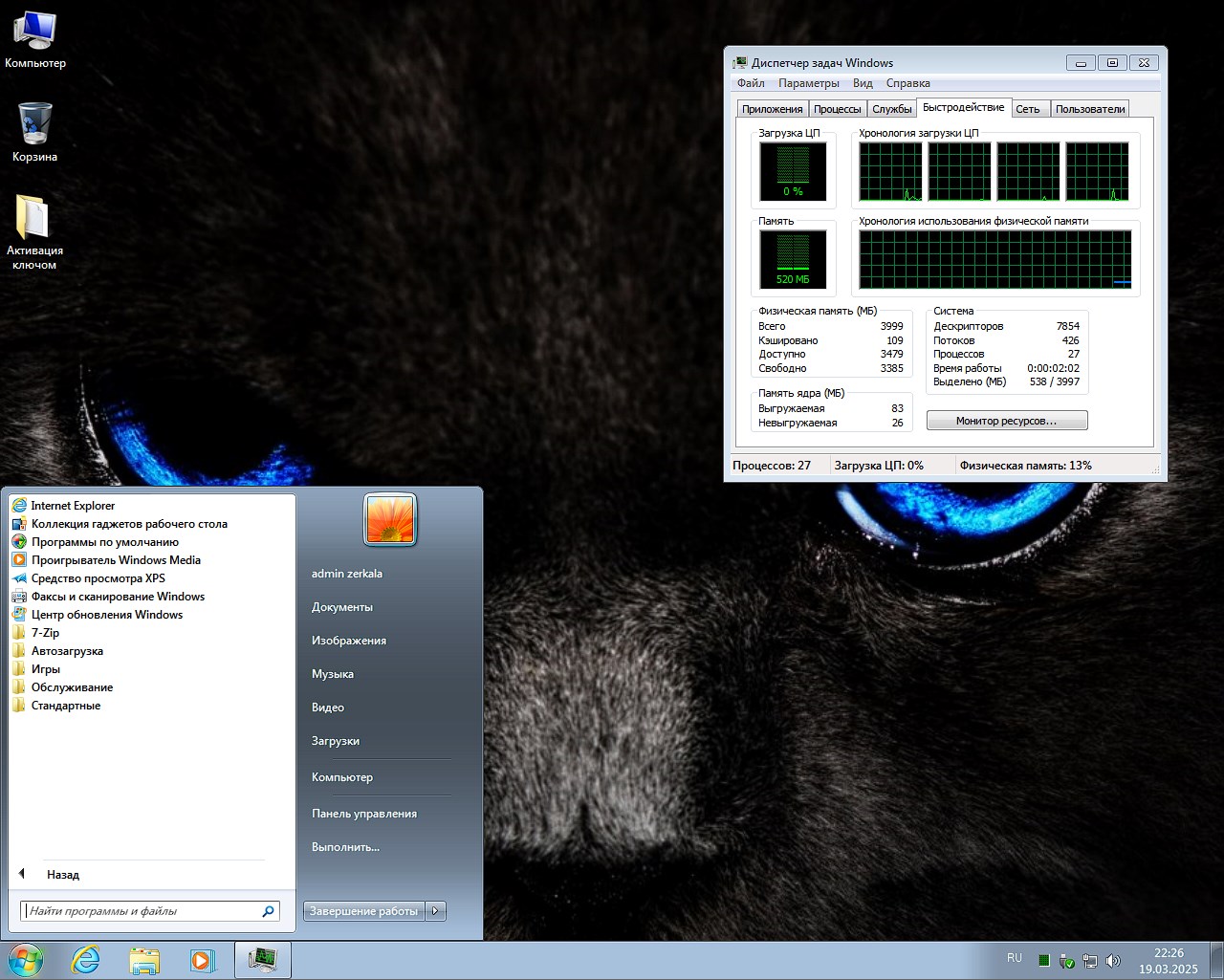Click the Завершение работы button

coord(364,911)
